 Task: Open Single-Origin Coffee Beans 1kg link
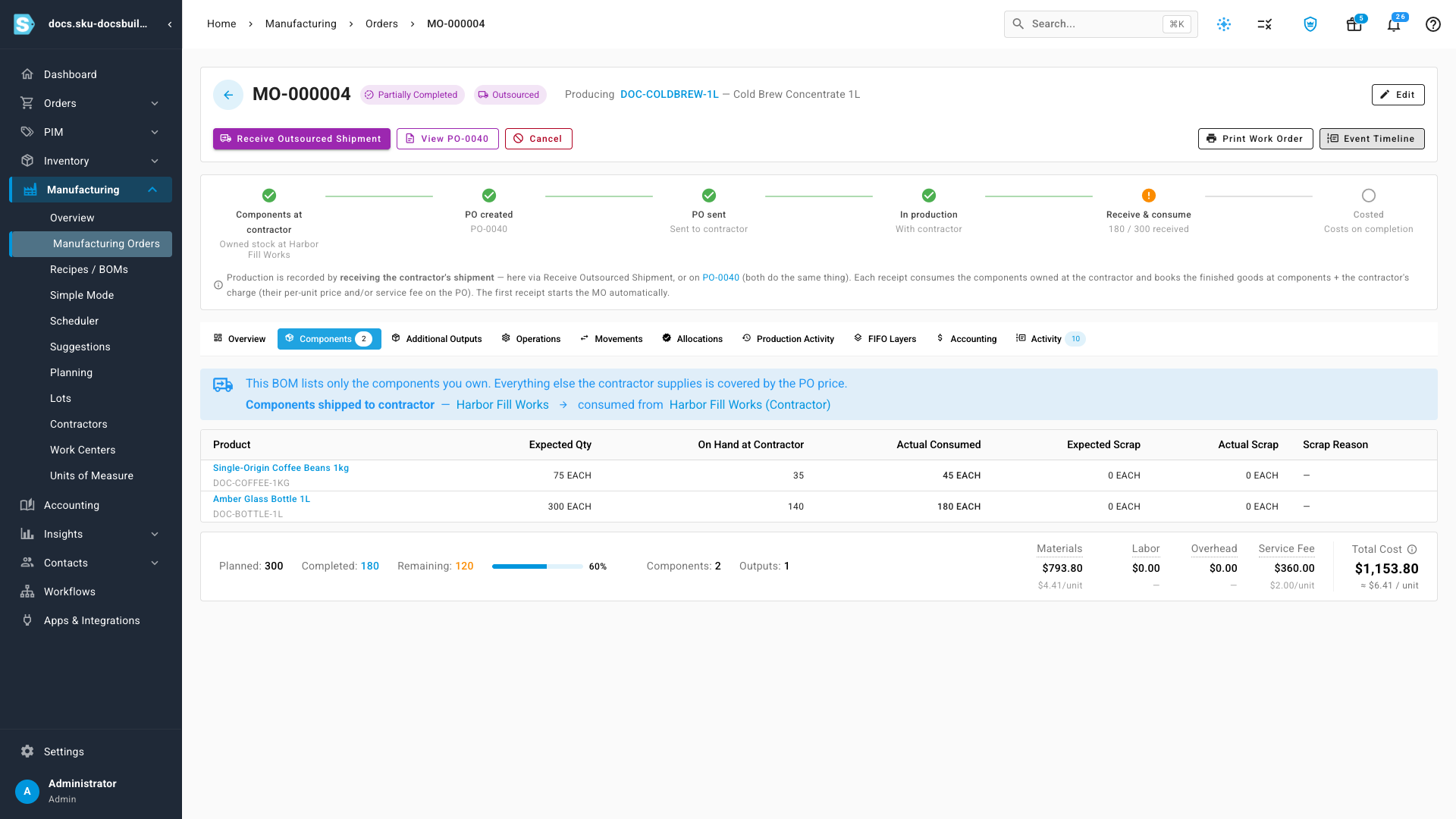tap(281, 468)
